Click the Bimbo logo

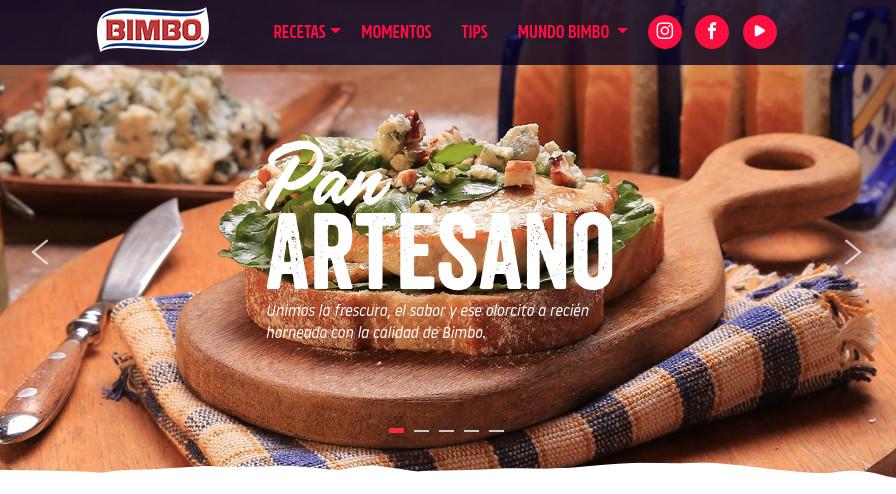tap(153, 30)
